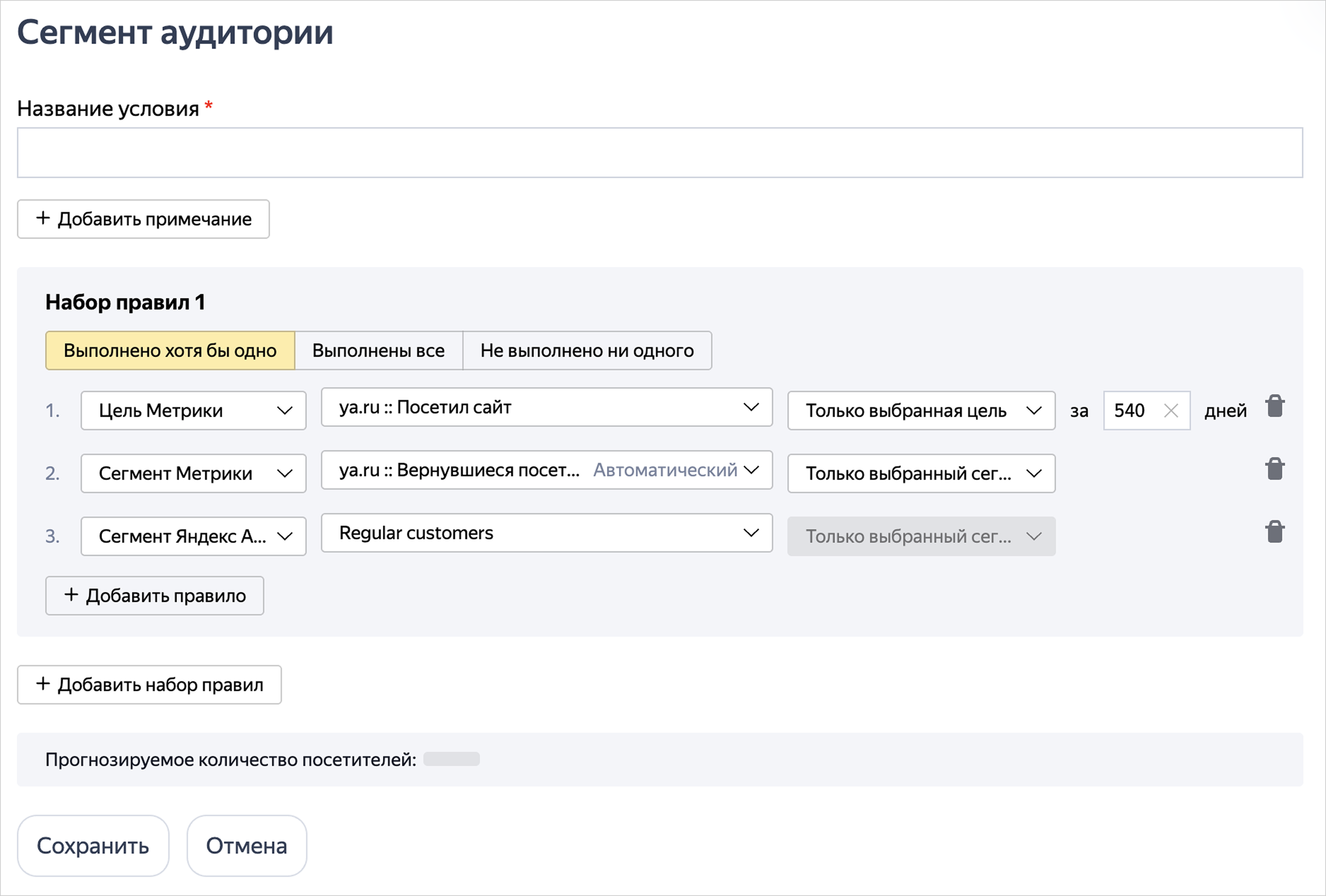
Task: Click "Добавить набор правил" button
Action: (149, 685)
